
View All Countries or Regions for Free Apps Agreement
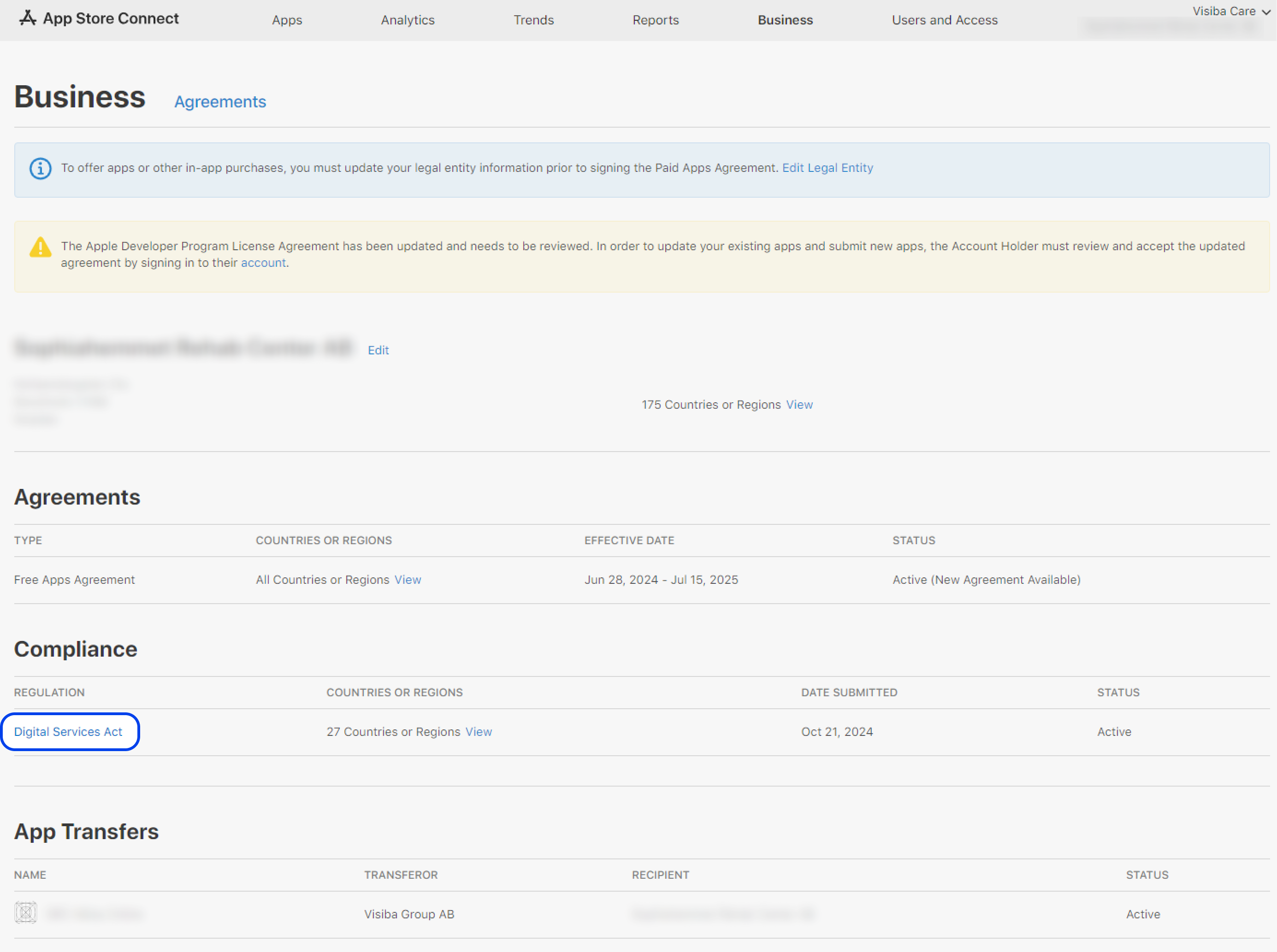coord(408,580)
